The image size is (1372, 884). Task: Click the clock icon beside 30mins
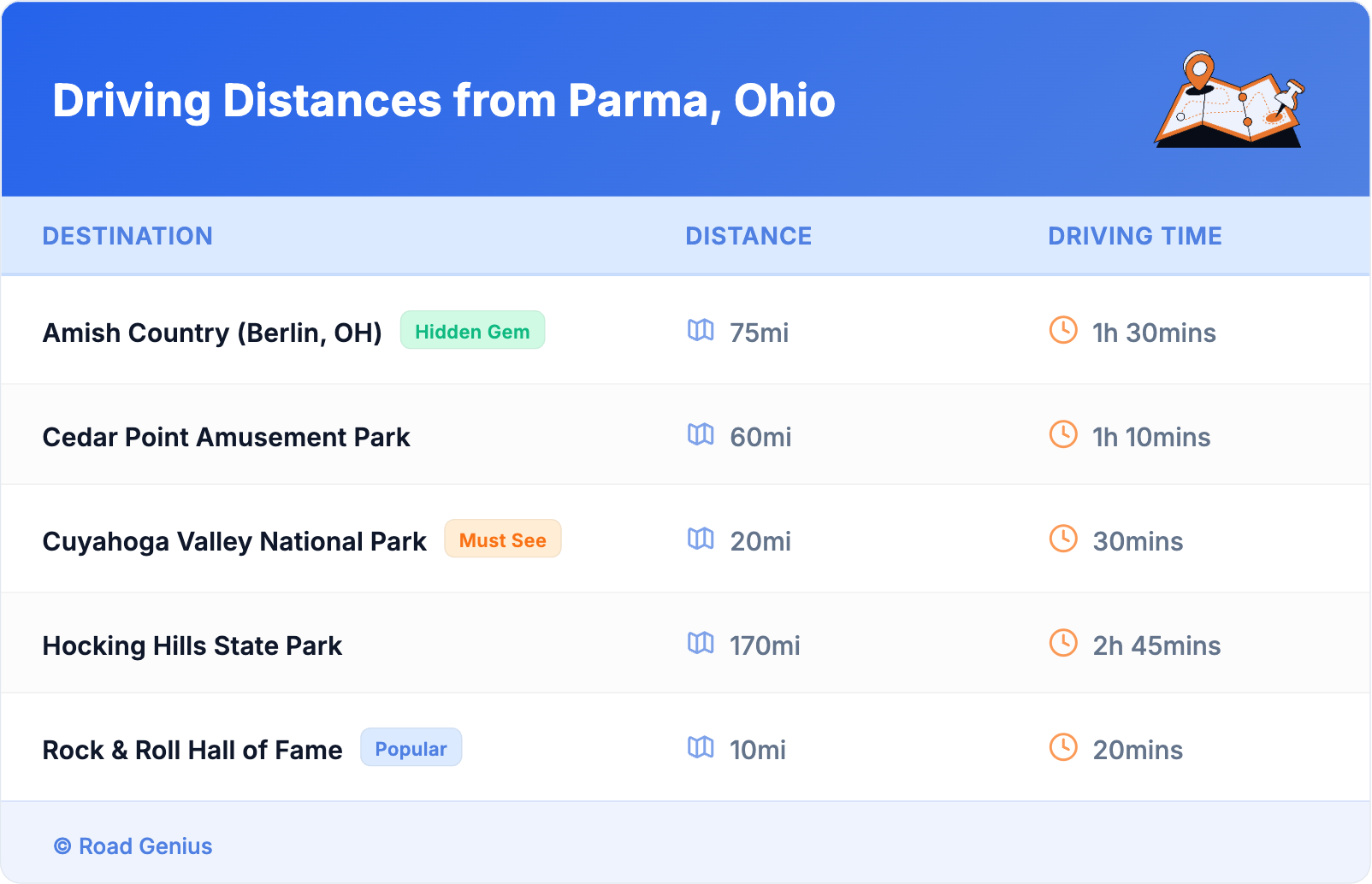coord(1063,539)
